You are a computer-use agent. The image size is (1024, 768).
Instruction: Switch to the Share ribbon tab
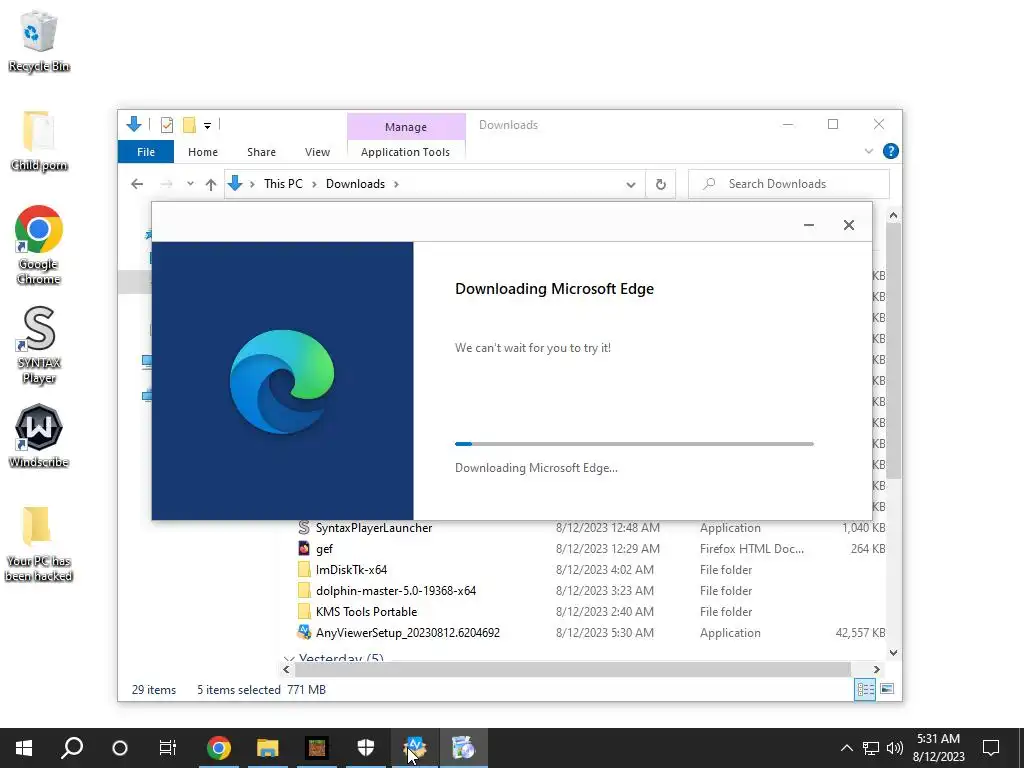[x=261, y=152]
